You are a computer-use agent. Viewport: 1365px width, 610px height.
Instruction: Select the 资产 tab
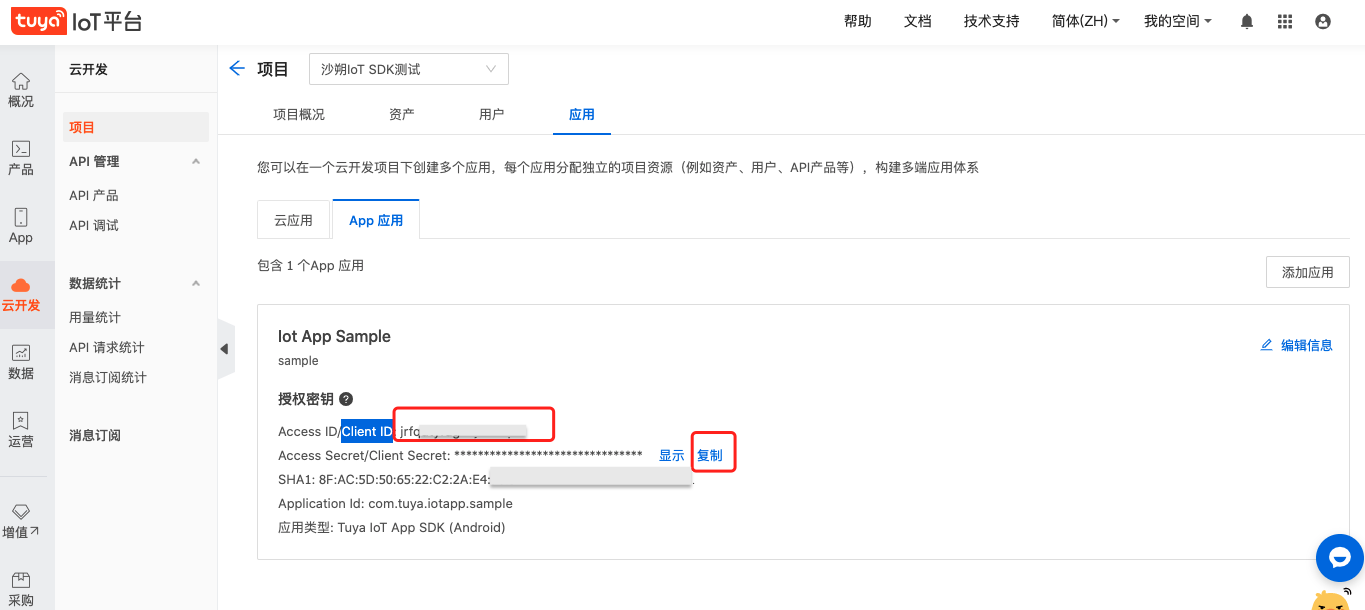(402, 114)
